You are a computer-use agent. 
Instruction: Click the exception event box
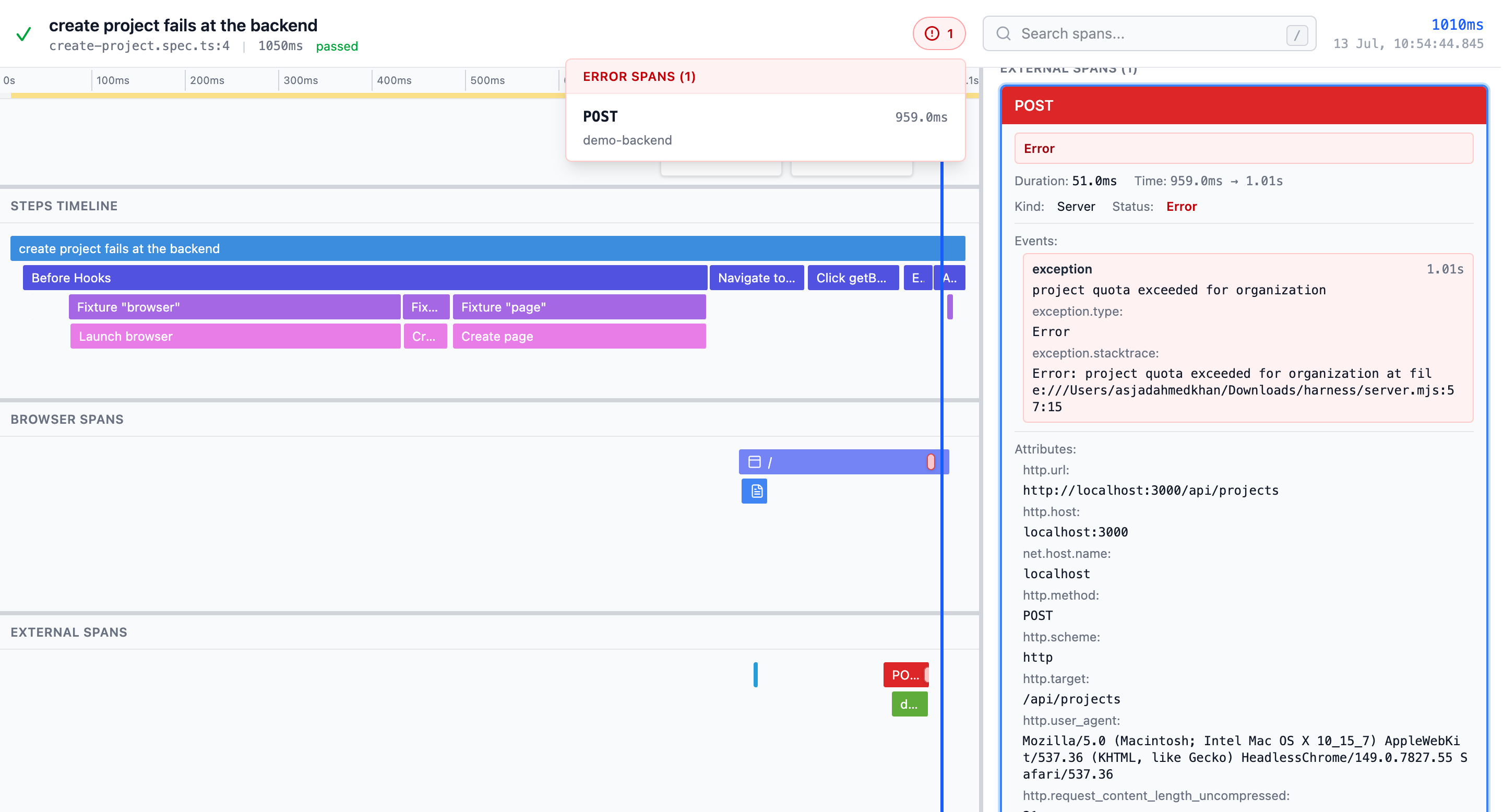(x=1247, y=338)
